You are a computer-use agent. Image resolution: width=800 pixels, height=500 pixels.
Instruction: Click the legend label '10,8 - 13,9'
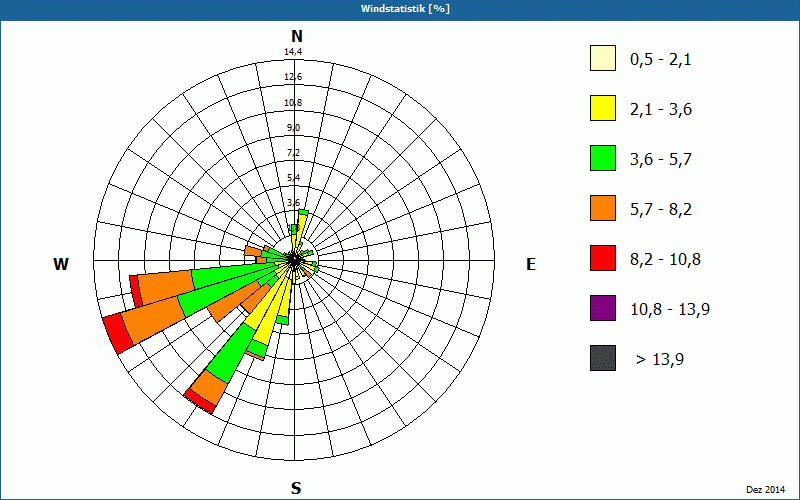coord(670,310)
